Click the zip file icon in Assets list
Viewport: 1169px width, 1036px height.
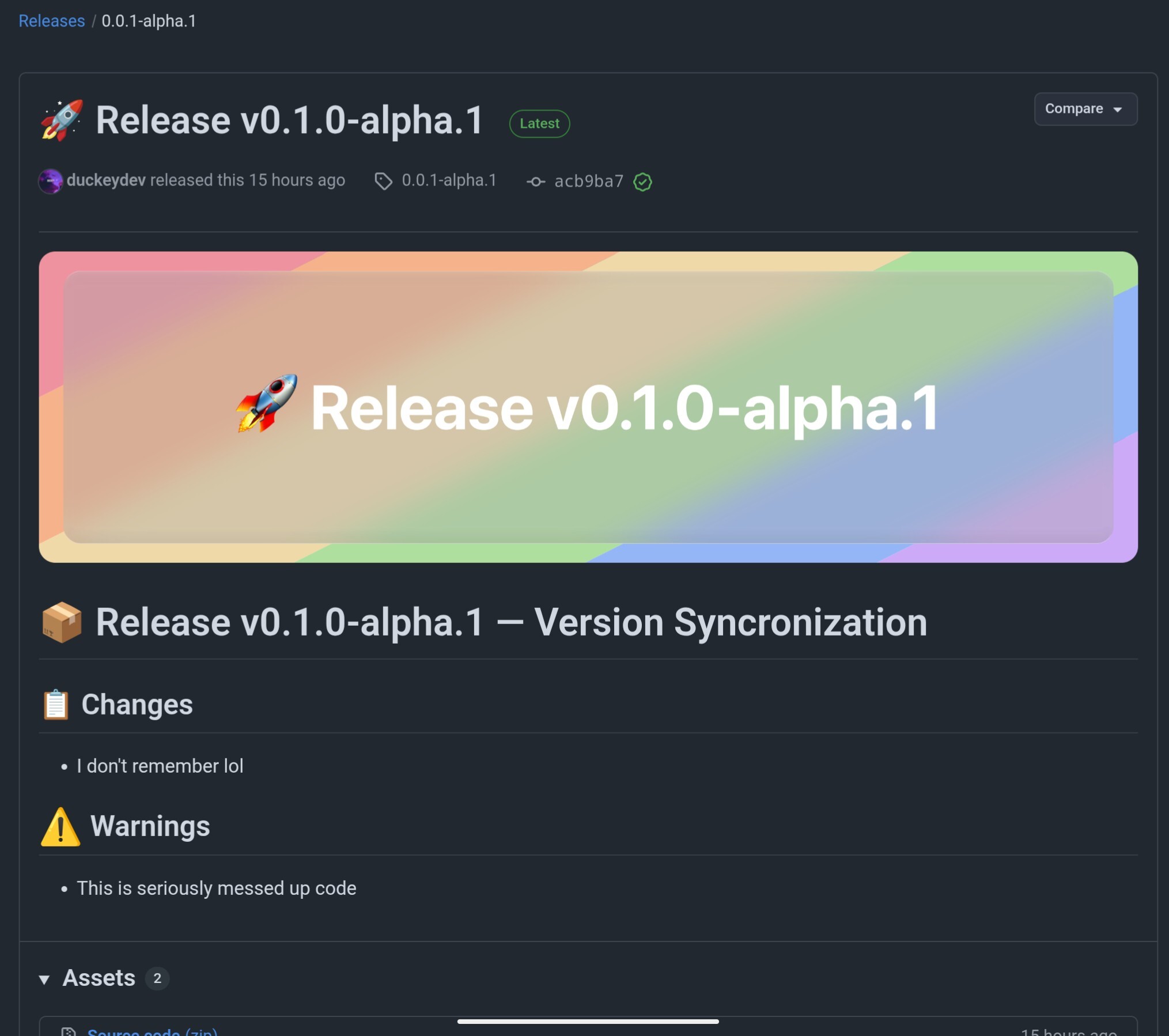pos(69,1031)
